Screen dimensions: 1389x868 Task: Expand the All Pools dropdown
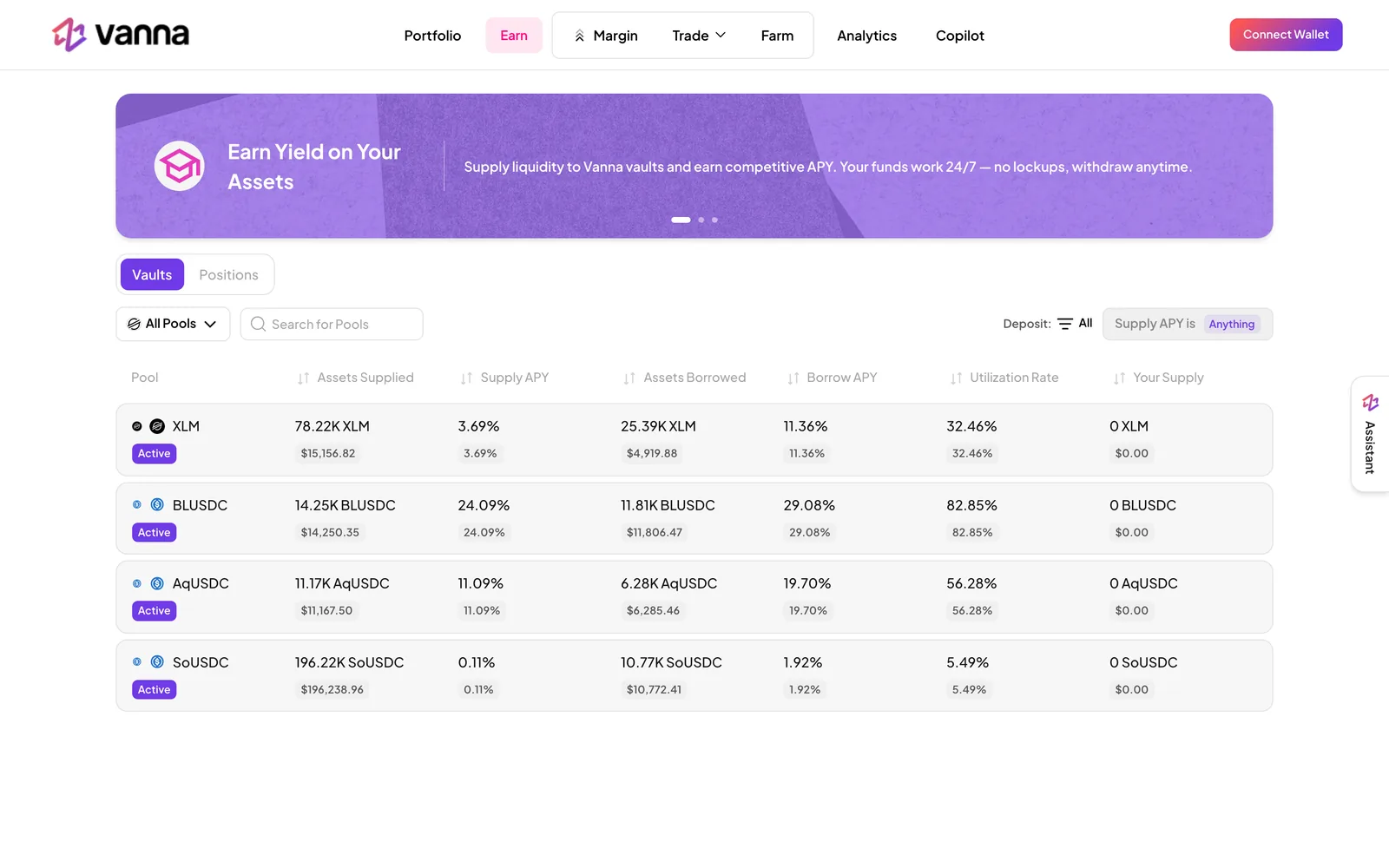[x=173, y=324]
